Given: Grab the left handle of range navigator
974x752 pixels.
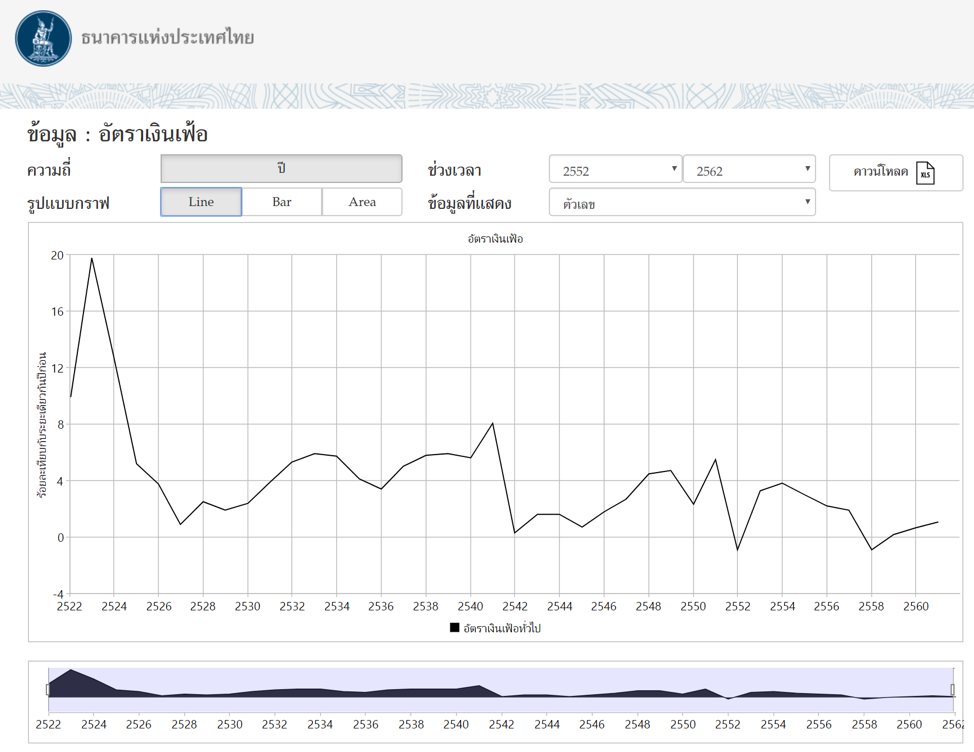Looking at the screenshot, I should [48, 689].
